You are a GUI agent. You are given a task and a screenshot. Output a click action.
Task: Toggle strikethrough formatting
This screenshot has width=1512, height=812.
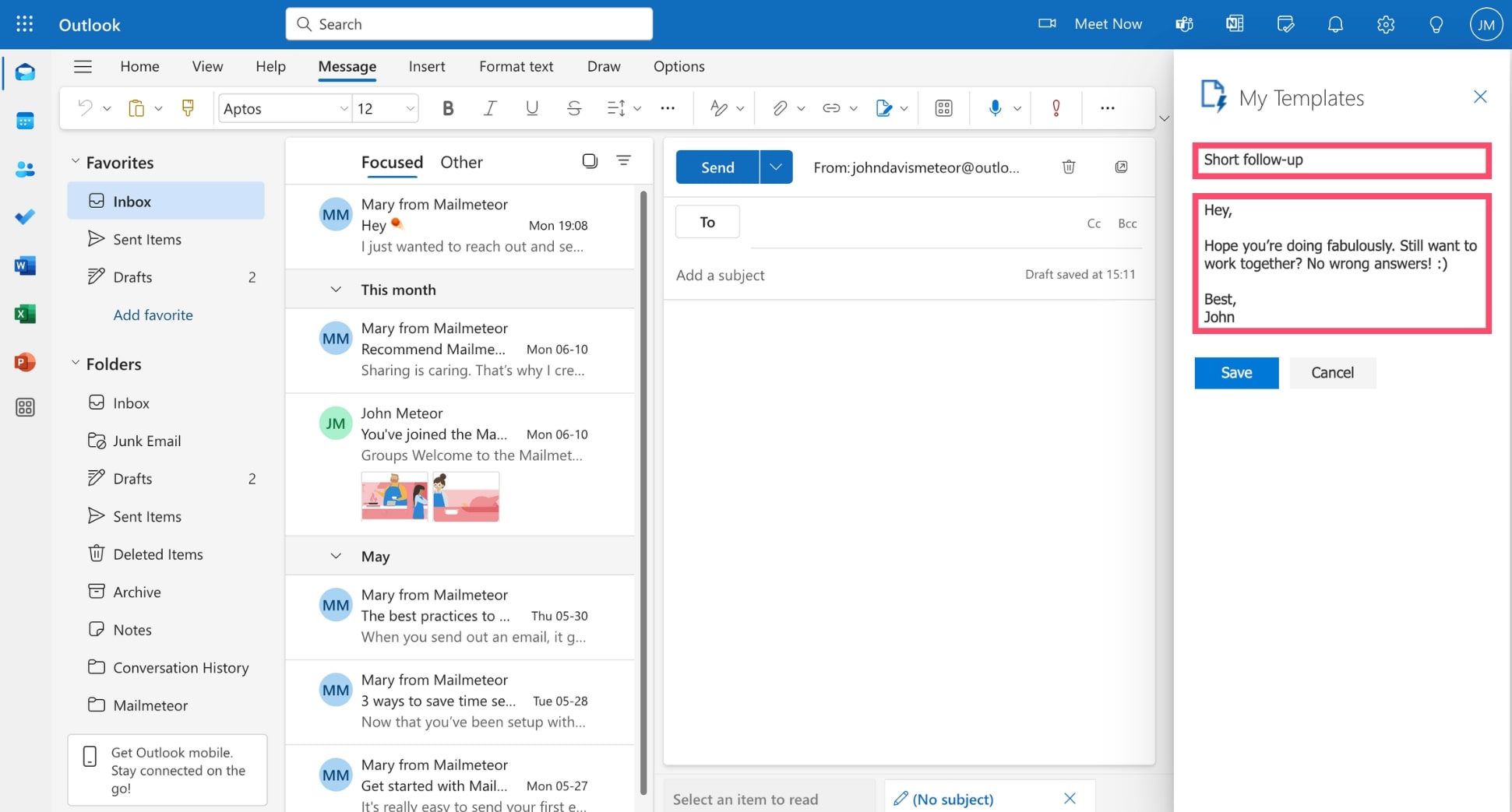click(574, 107)
